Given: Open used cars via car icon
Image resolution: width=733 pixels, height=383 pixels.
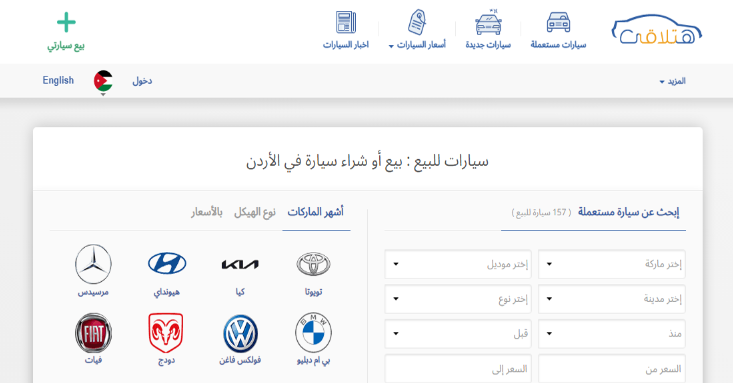Looking at the screenshot, I should click(558, 22).
